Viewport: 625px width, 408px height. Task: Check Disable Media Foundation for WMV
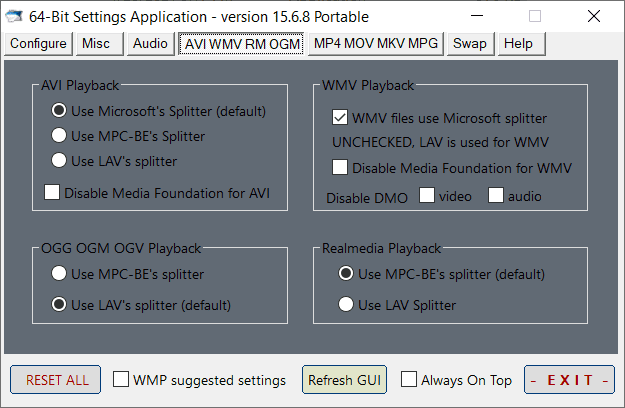(340, 167)
